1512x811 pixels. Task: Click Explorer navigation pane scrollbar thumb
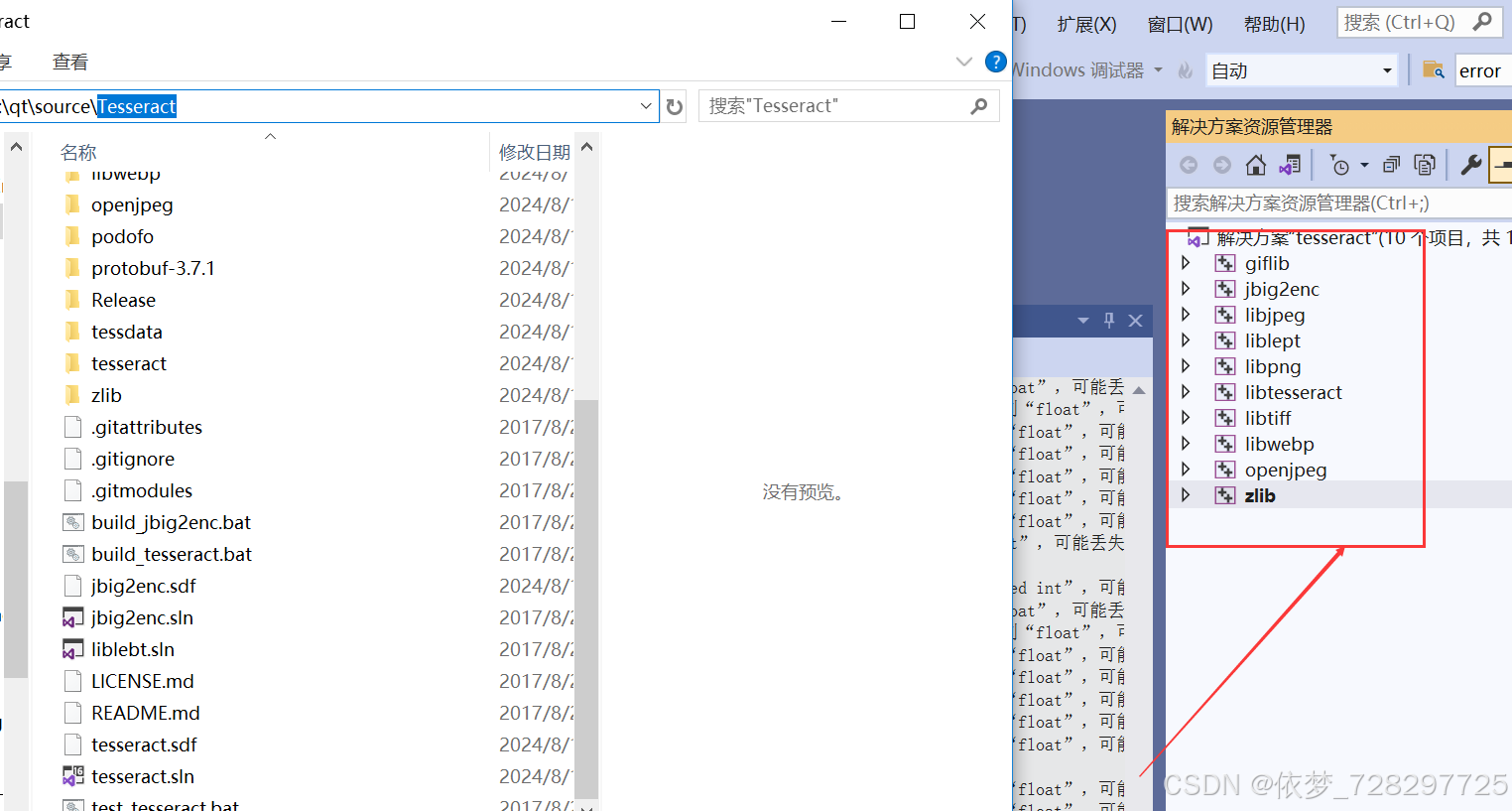pyautogui.click(x=16, y=578)
